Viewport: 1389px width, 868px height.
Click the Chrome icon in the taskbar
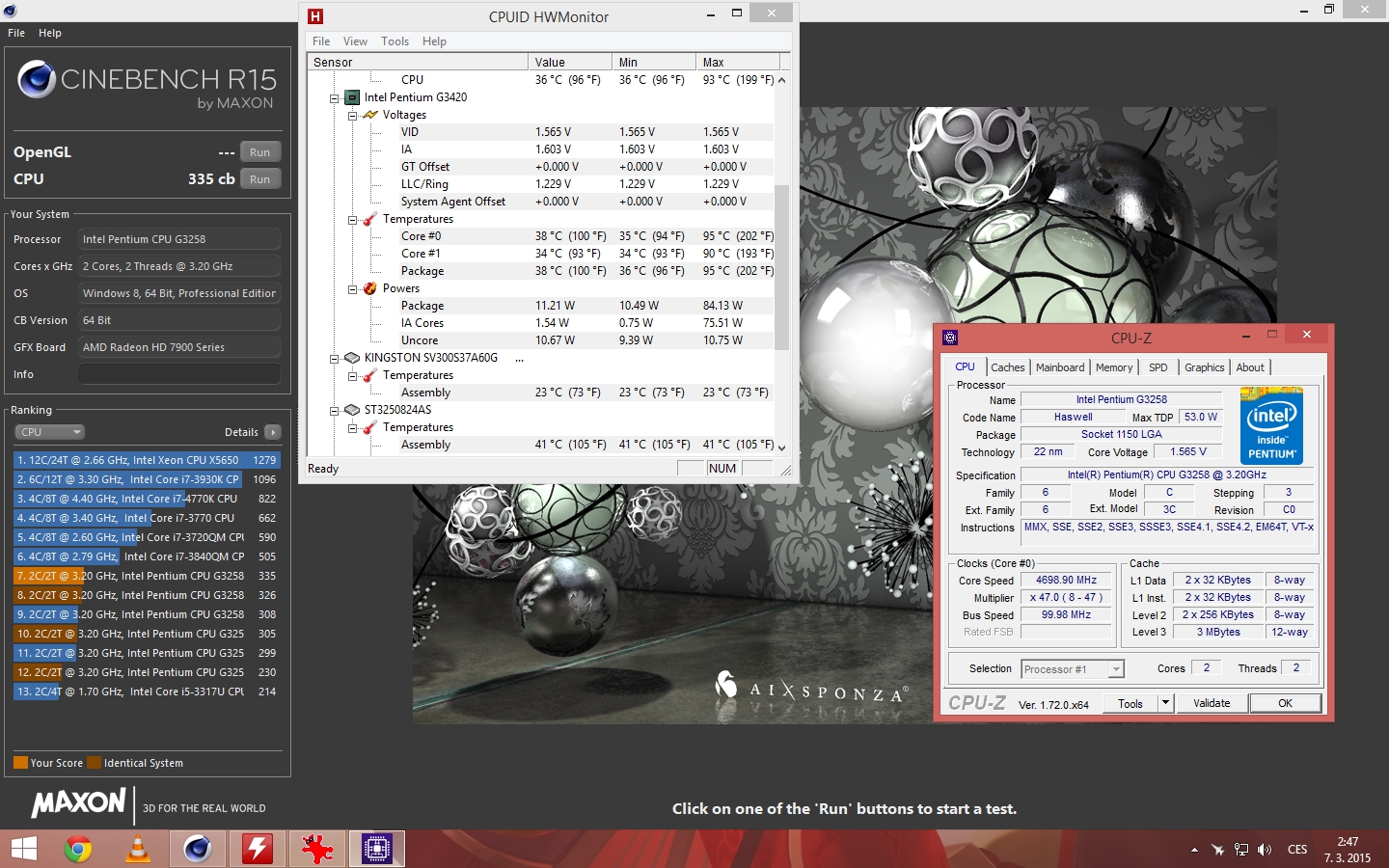click(x=78, y=849)
